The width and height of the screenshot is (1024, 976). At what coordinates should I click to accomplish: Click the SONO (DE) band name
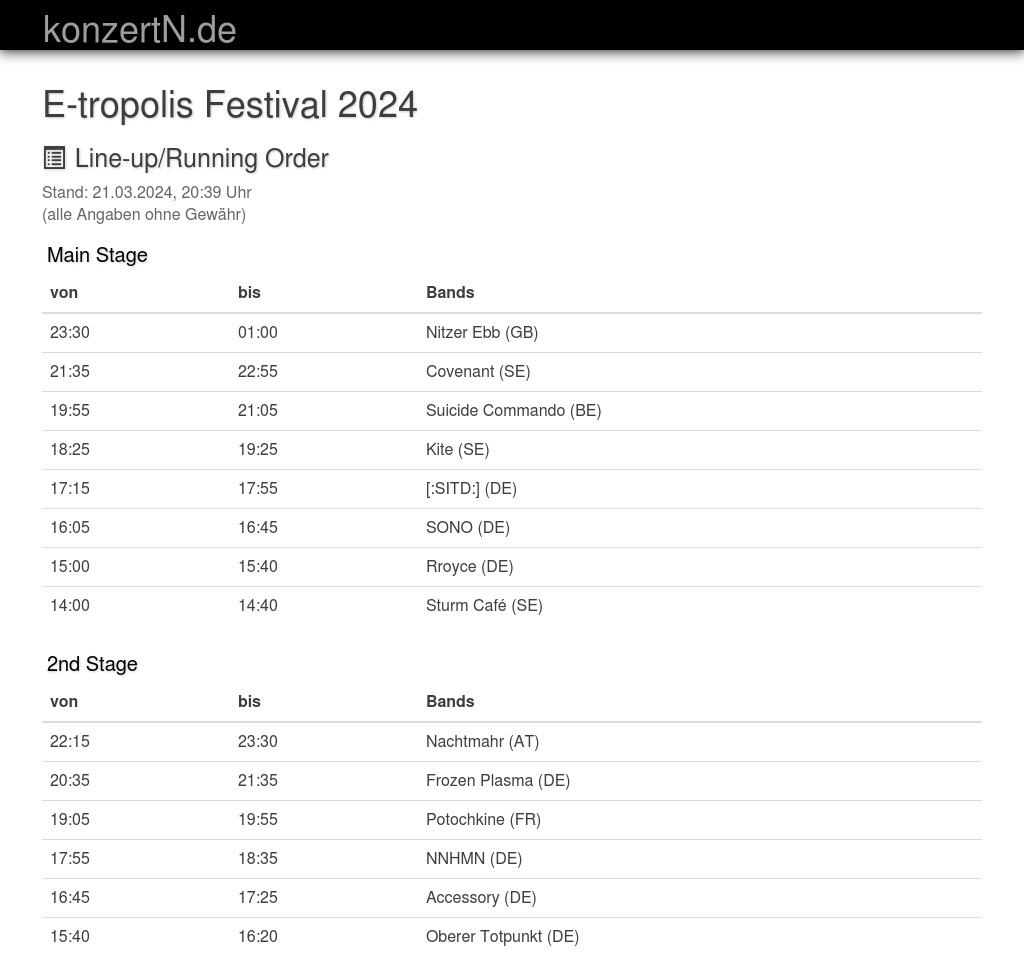click(468, 528)
